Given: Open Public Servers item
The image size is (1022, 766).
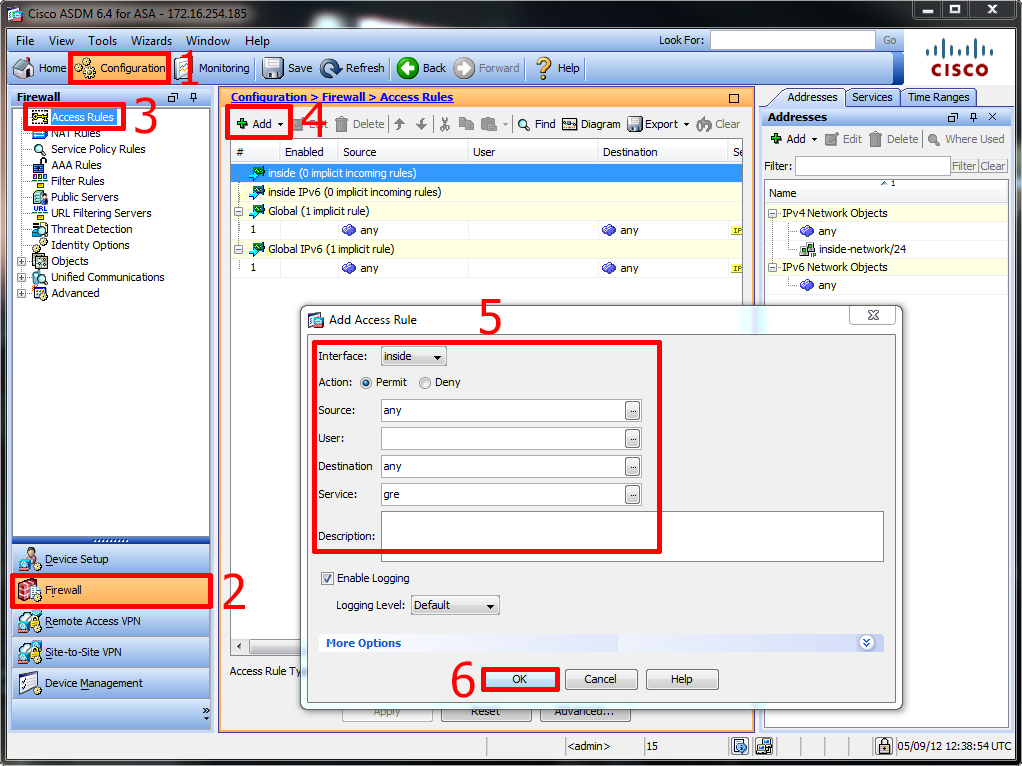Looking at the screenshot, I should coord(85,197).
